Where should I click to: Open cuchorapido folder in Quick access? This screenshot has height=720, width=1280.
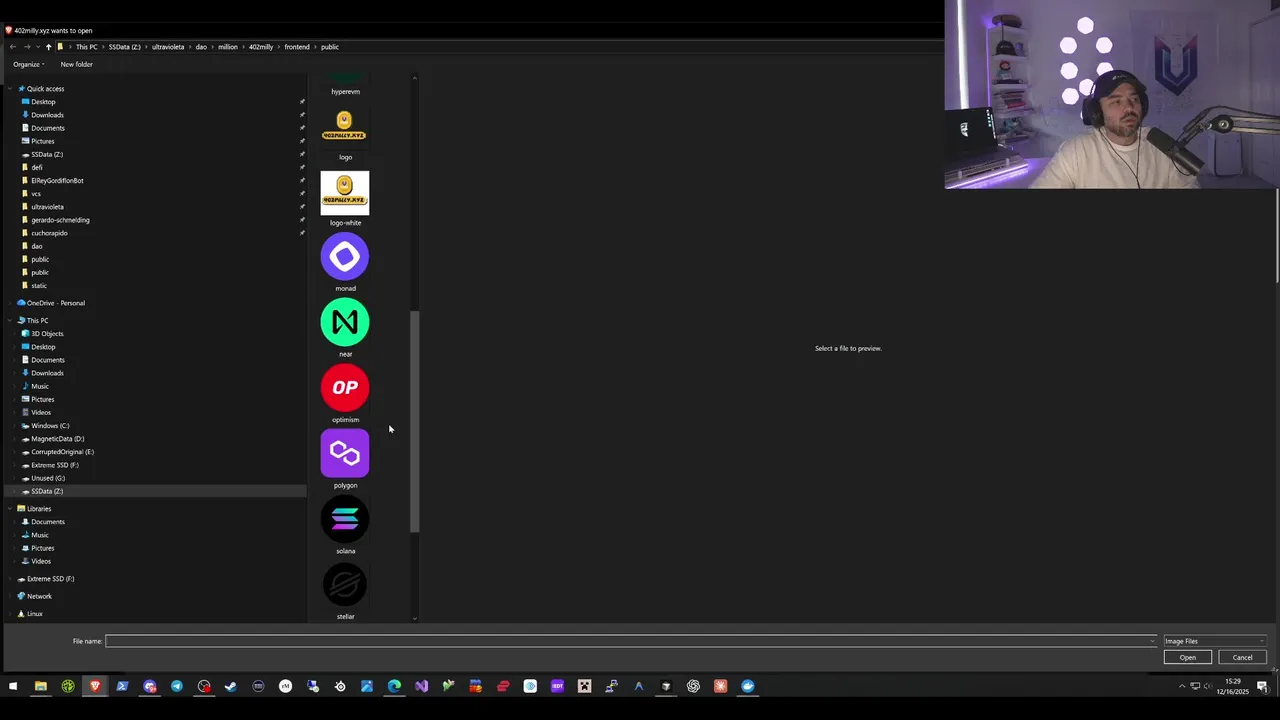pos(49,233)
